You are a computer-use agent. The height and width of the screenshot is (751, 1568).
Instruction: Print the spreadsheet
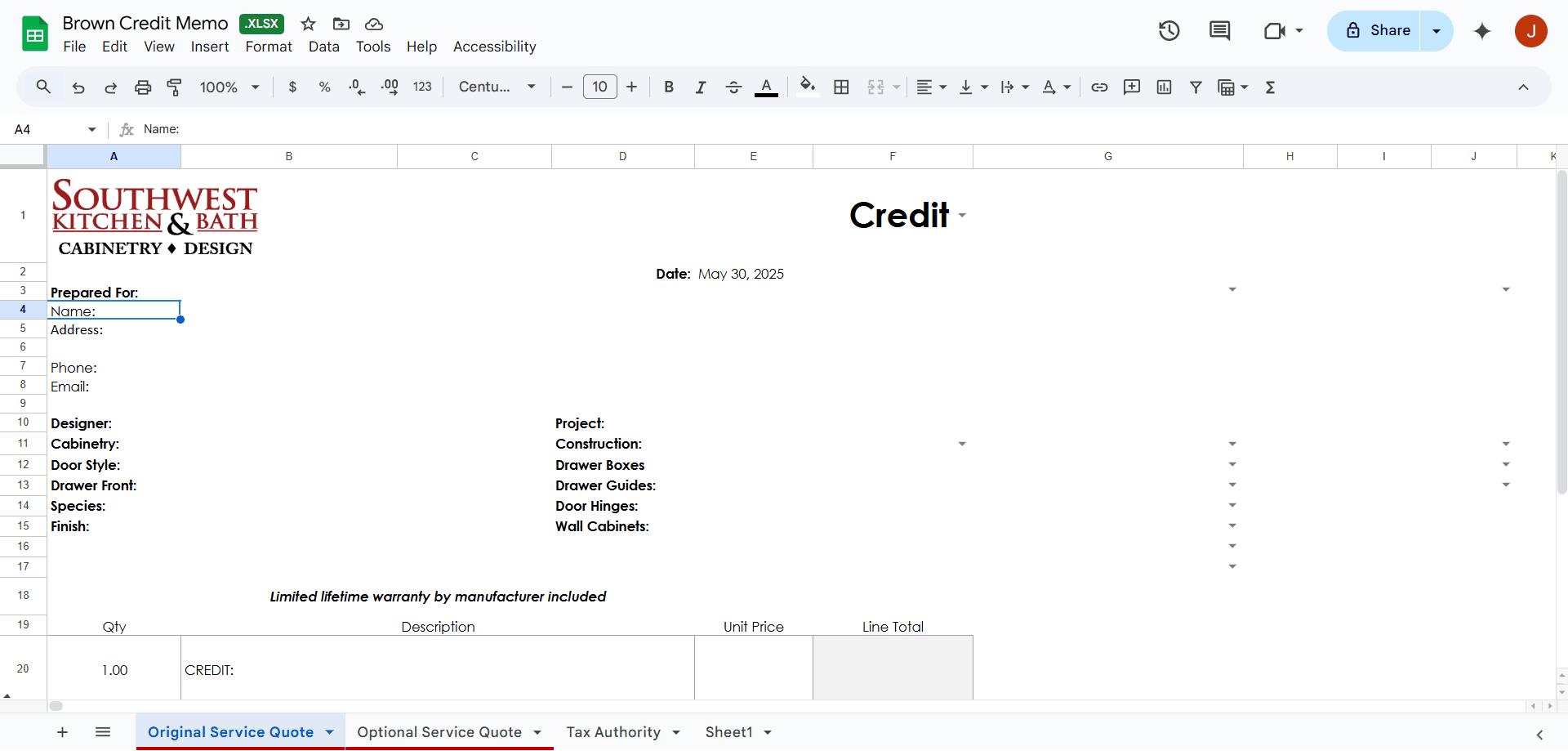(x=143, y=87)
